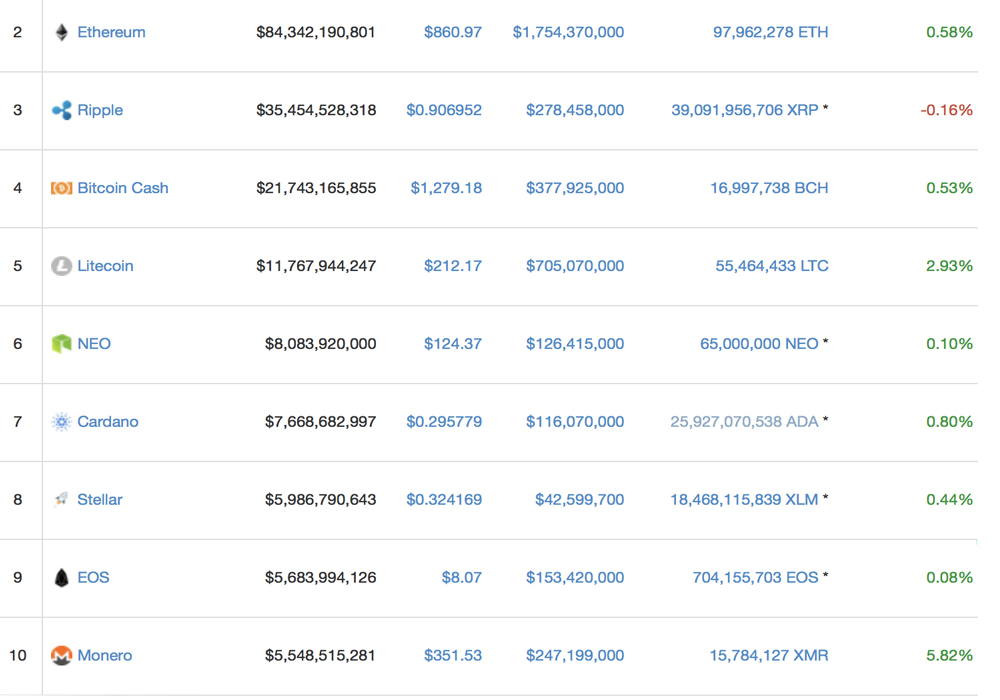This screenshot has width=1000, height=700.
Task: Click Stellar price $0.324169
Action: [x=444, y=499]
